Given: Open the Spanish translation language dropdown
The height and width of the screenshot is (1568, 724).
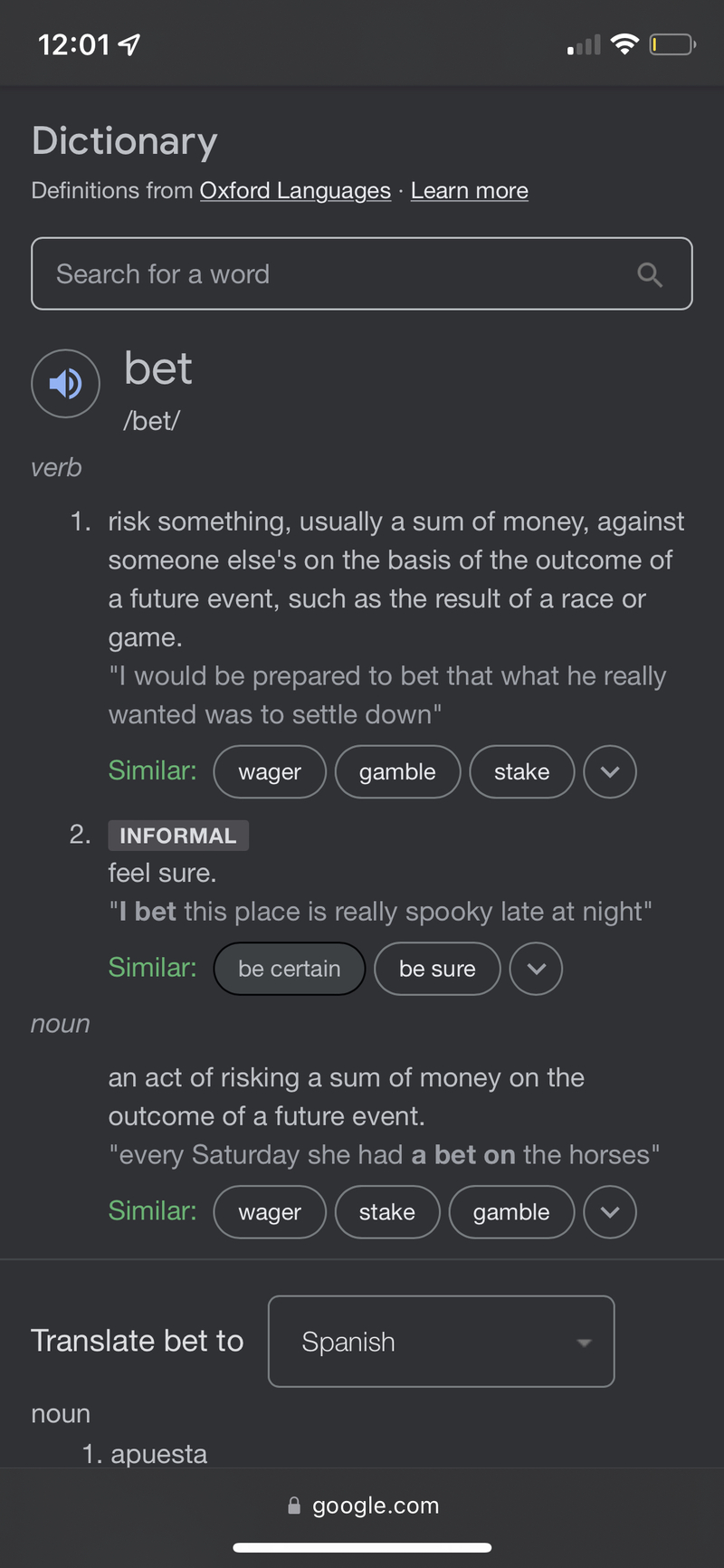Looking at the screenshot, I should click(441, 1342).
